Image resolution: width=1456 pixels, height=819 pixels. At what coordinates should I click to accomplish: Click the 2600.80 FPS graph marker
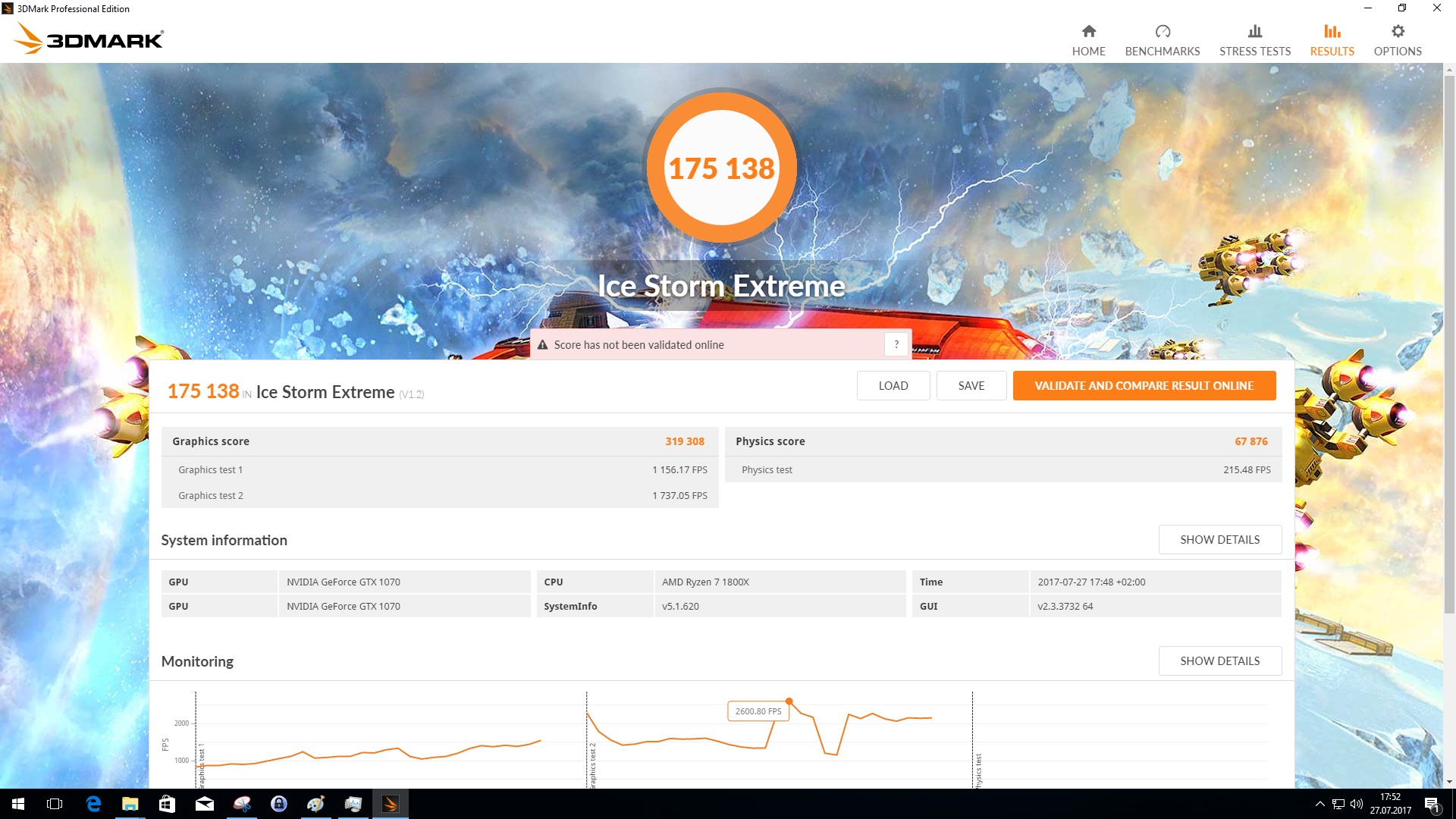pyautogui.click(x=789, y=701)
